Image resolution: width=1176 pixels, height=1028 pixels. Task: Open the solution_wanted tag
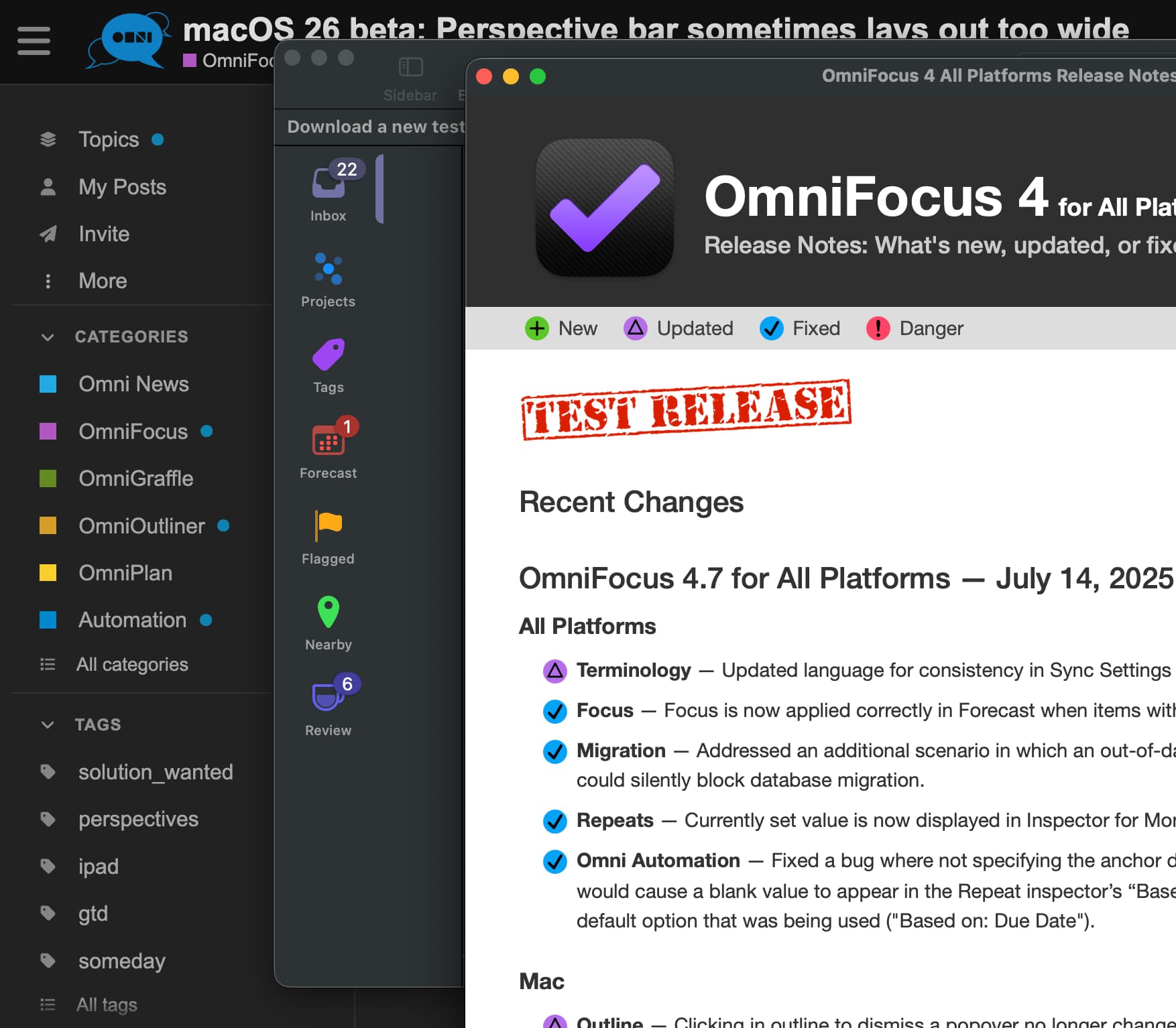click(x=156, y=772)
